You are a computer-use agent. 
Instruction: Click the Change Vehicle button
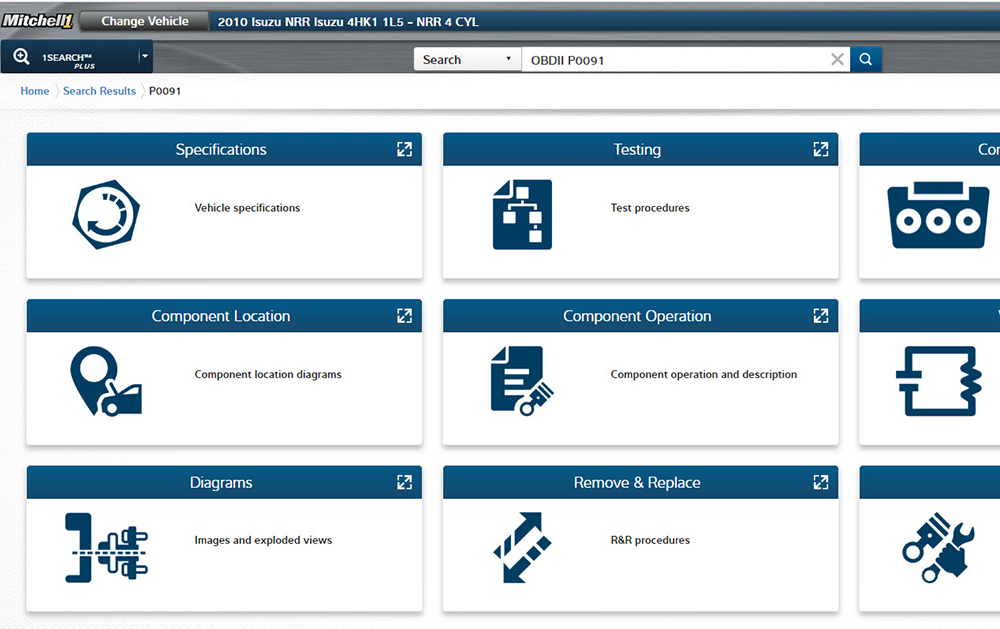tap(145, 21)
